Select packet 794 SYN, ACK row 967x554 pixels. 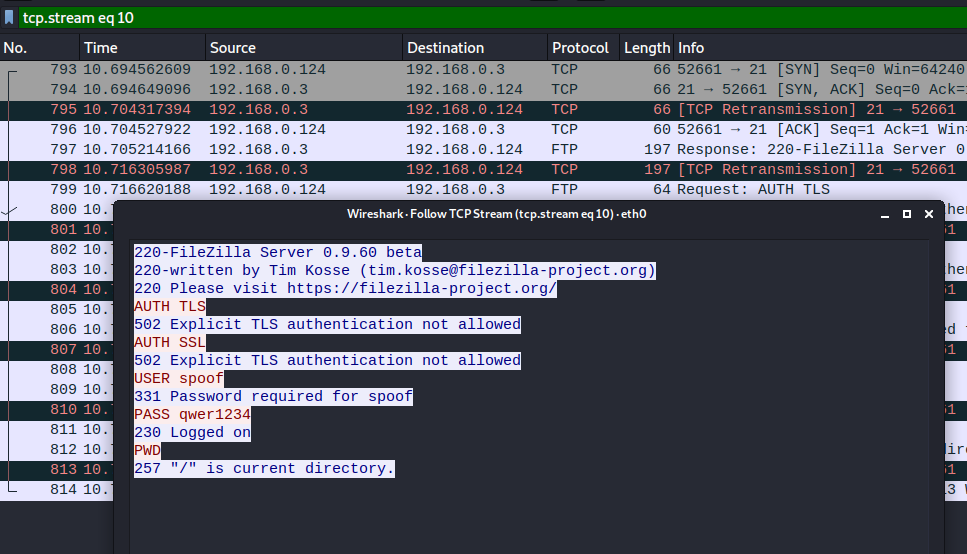(484, 89)
